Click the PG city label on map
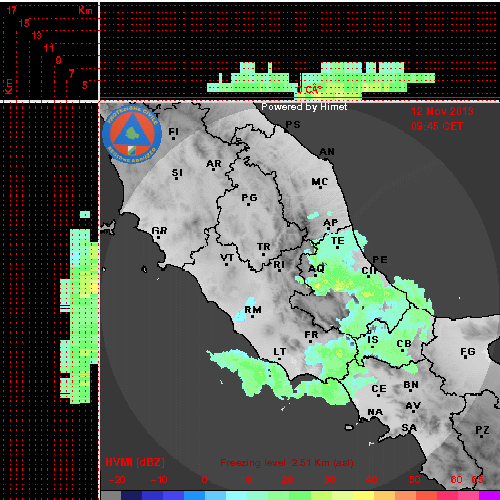Screen dimensions: 500x500 249,198
